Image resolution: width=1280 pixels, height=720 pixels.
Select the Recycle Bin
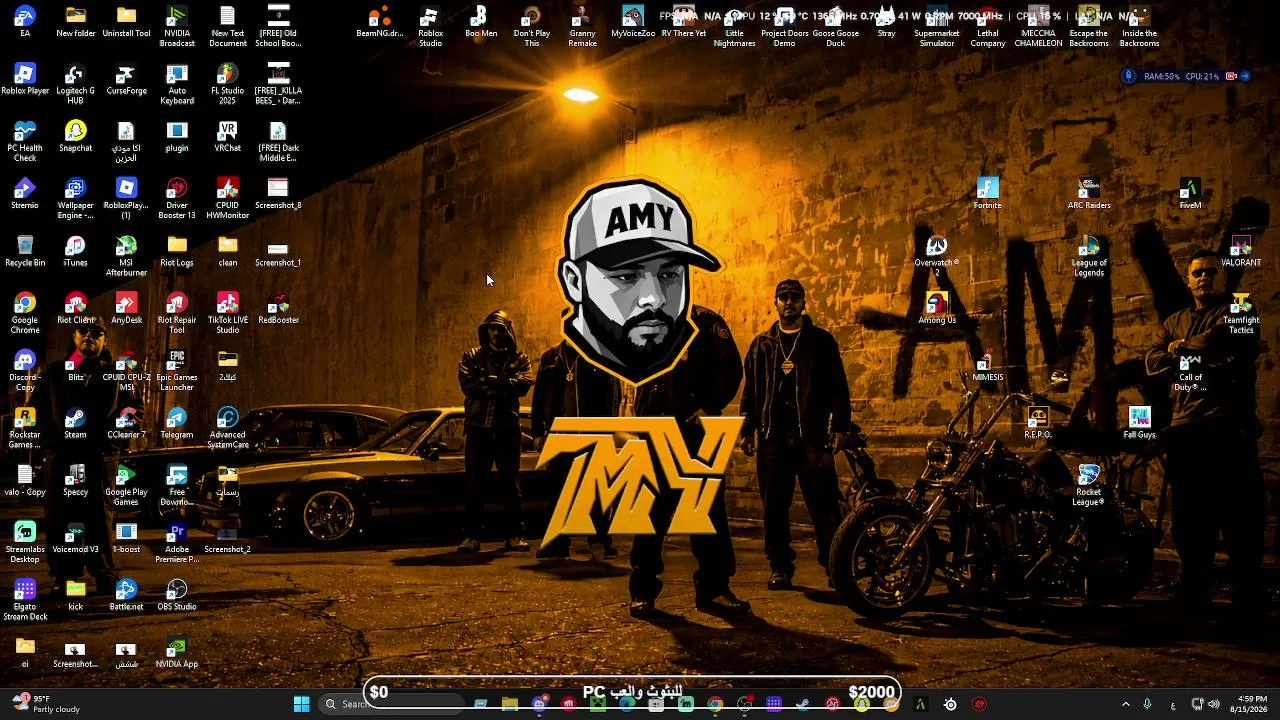pos(25,251)
